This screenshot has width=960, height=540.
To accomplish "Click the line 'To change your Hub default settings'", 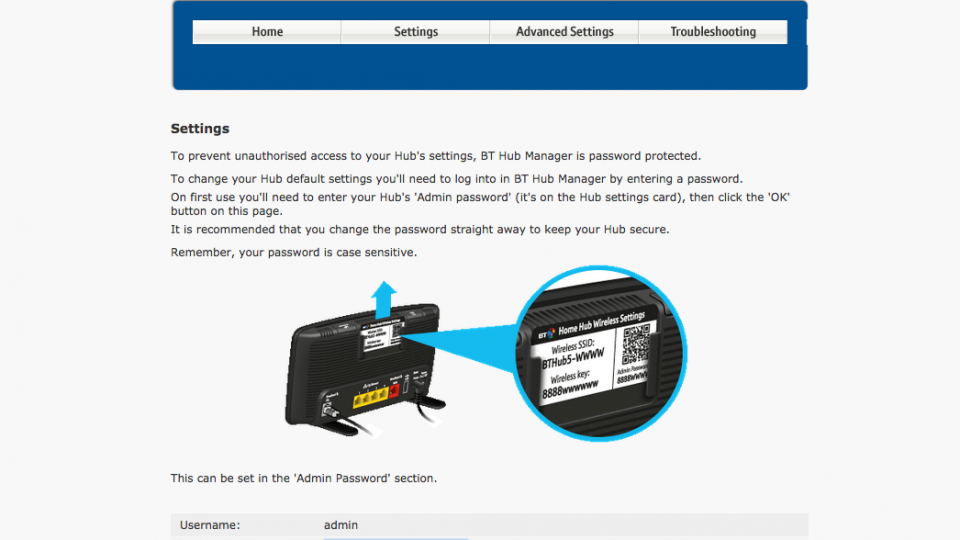I will (456, 179).
